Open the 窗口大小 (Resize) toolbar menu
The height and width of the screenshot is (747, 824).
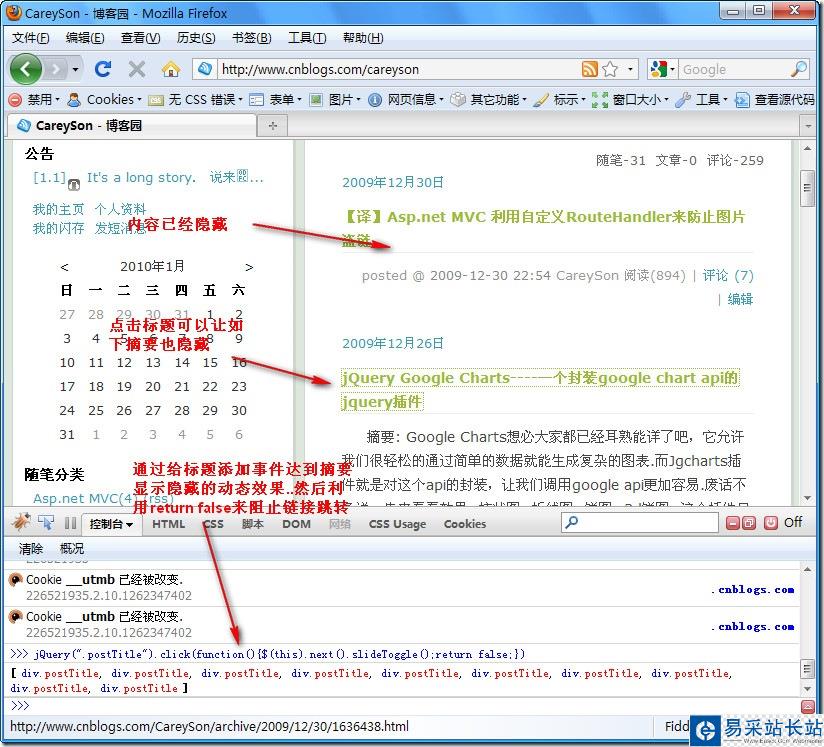[630, 99]
